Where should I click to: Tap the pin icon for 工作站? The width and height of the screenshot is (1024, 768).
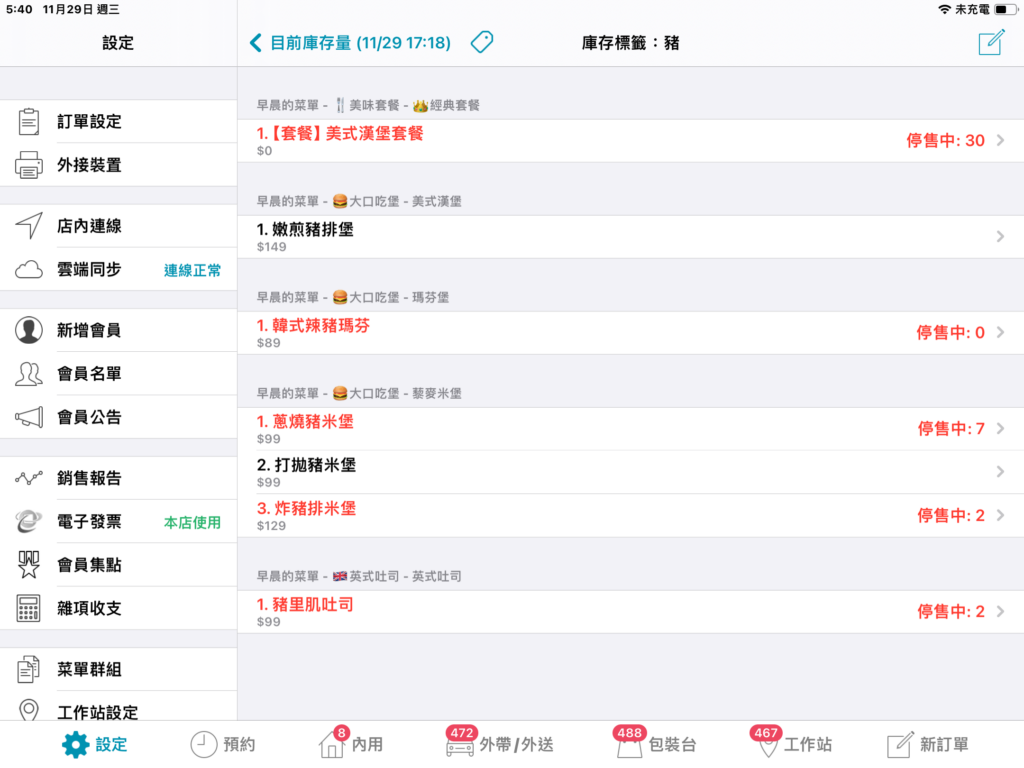pyautogui.click(x=767, y=746)
